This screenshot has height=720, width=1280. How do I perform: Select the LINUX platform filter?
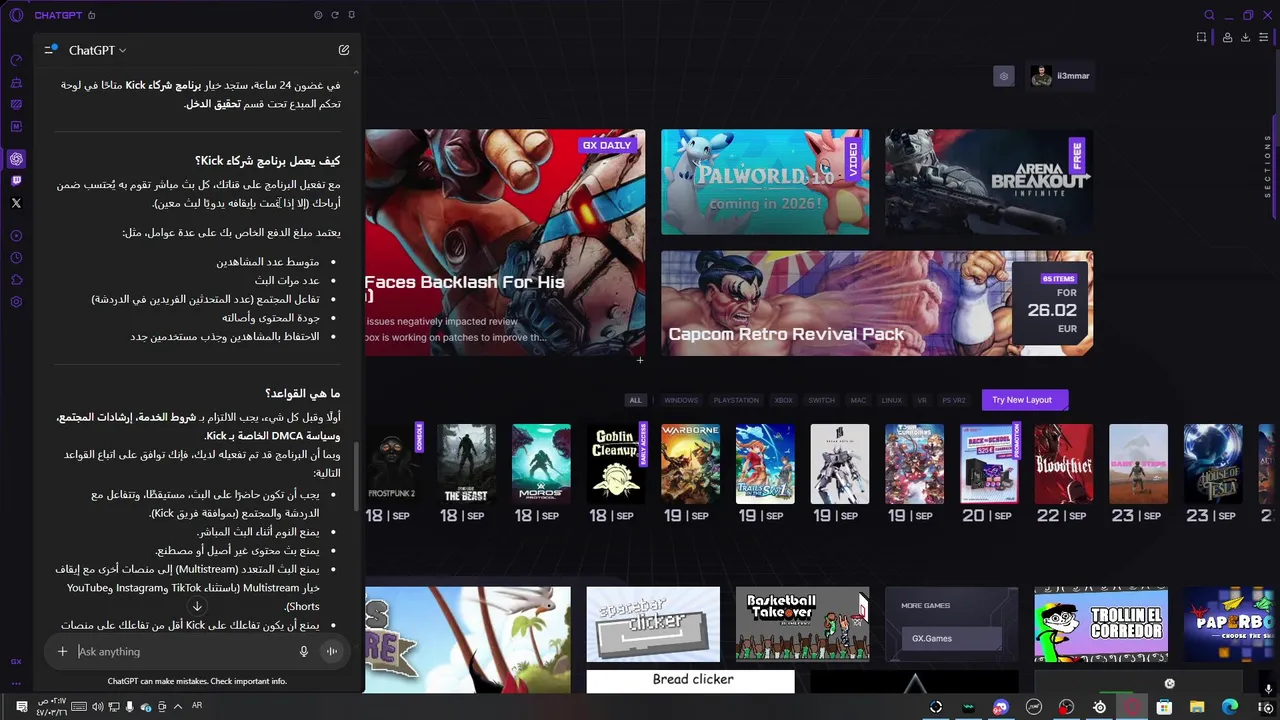click(x=891, y=400)
